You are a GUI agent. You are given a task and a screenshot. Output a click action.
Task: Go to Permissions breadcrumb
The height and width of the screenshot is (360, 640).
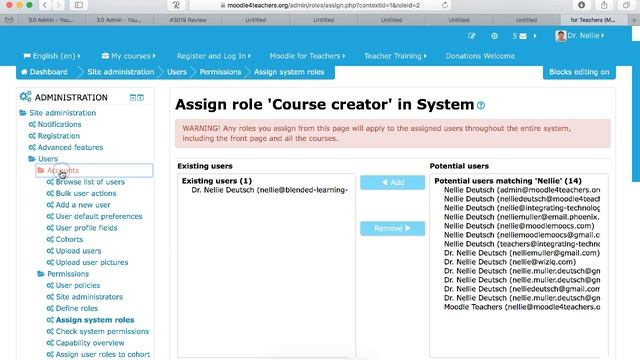[220, 72]
